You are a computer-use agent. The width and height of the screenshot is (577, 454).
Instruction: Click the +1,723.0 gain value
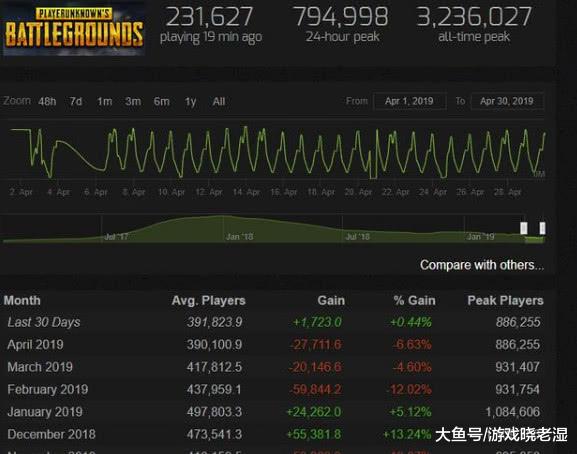click(317, 322)
